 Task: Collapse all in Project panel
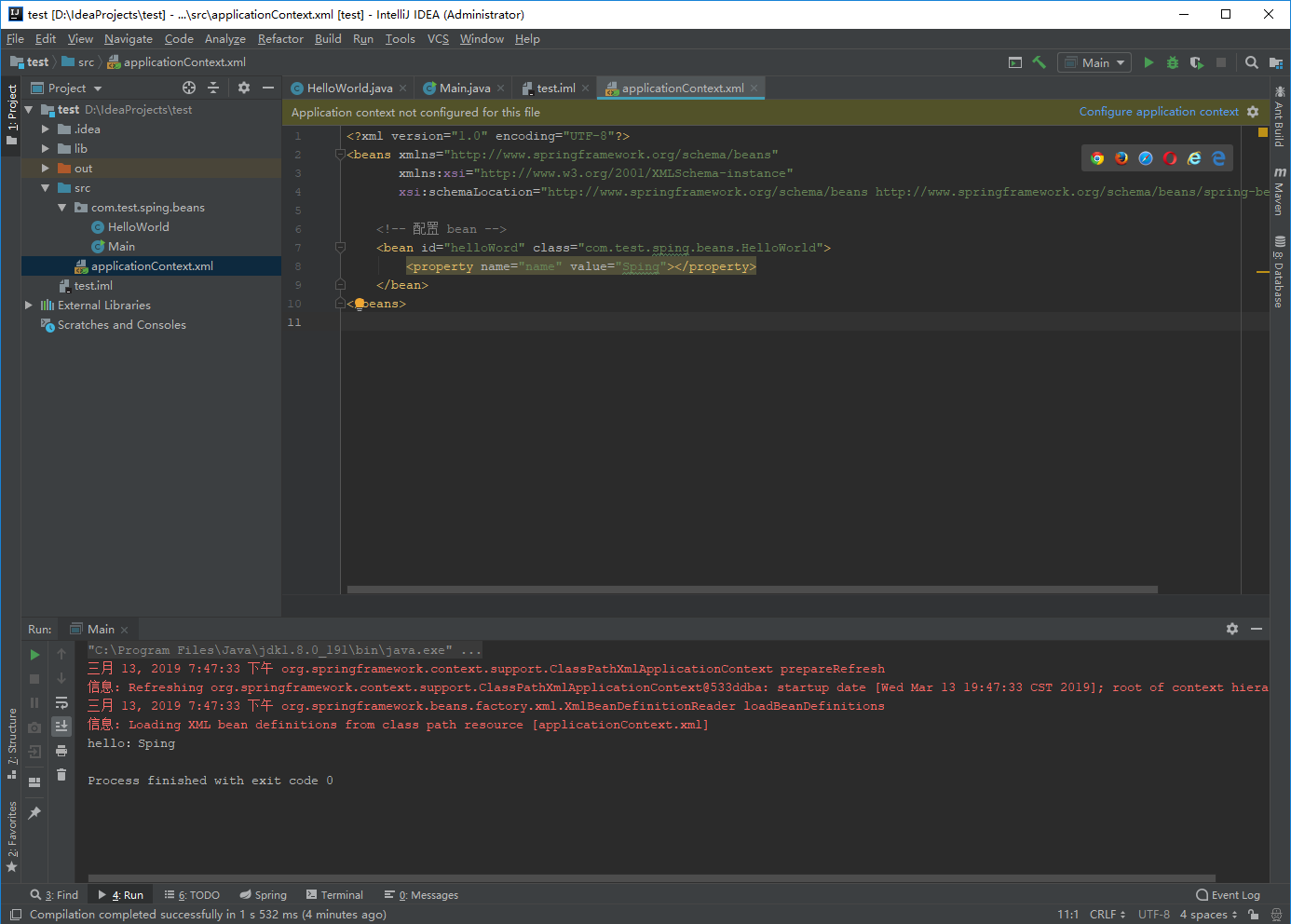213,88
